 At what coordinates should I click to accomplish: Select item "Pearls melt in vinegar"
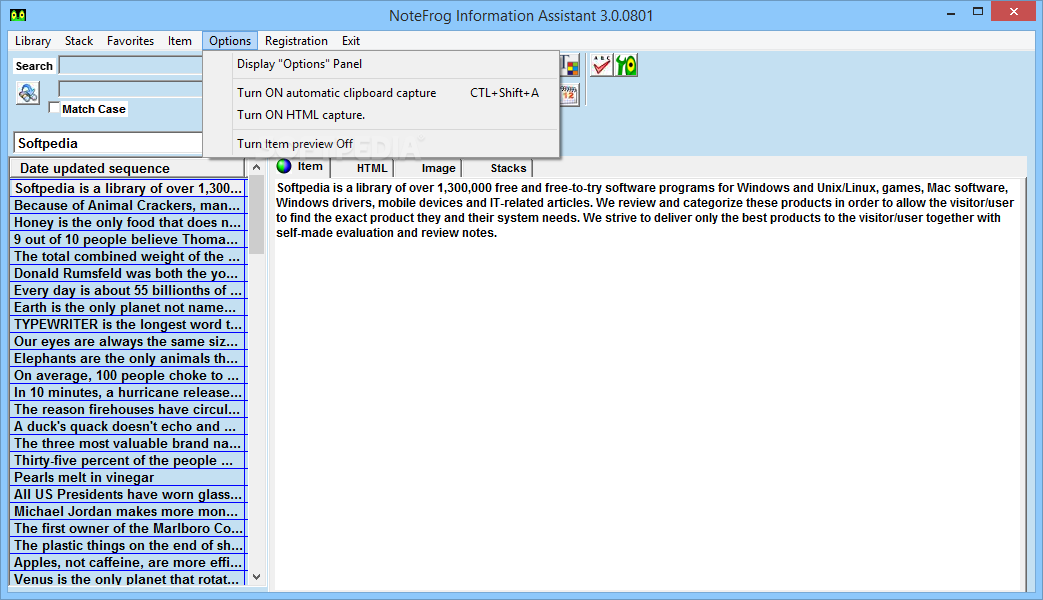tap(128, 478)
